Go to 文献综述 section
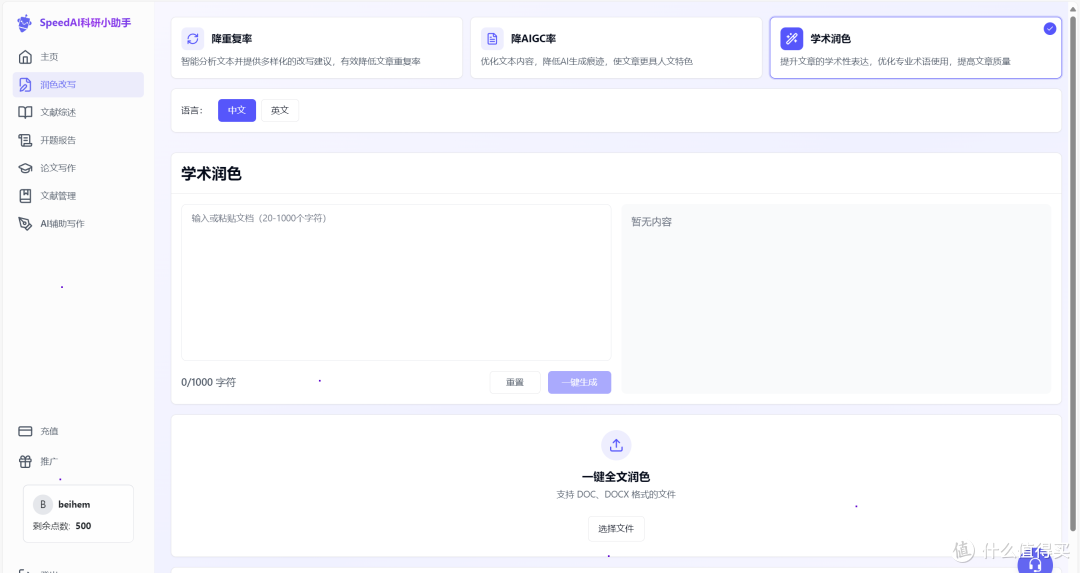Image resolution: width=1080 pixels, height=573 pixels. click(x=78, y=112)
